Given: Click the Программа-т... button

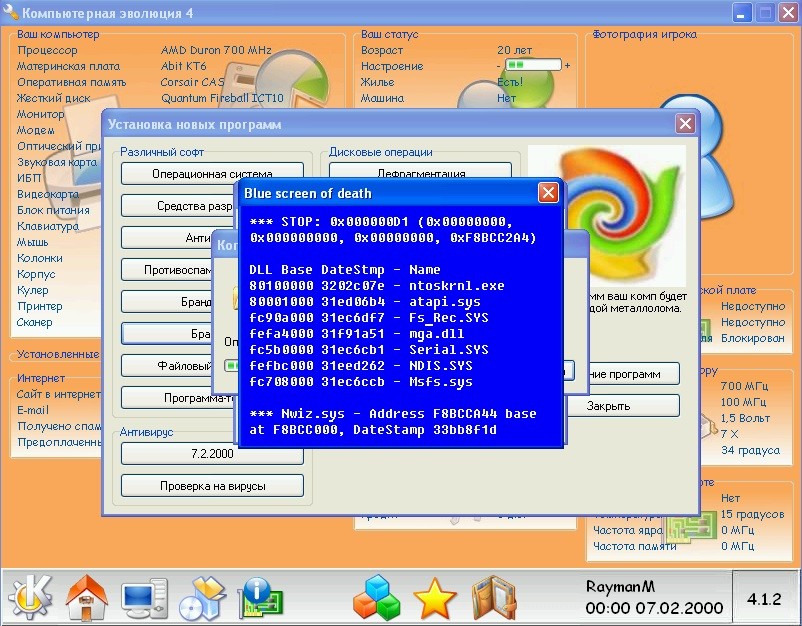Looking at the screenshot, I should coord(178,397).
